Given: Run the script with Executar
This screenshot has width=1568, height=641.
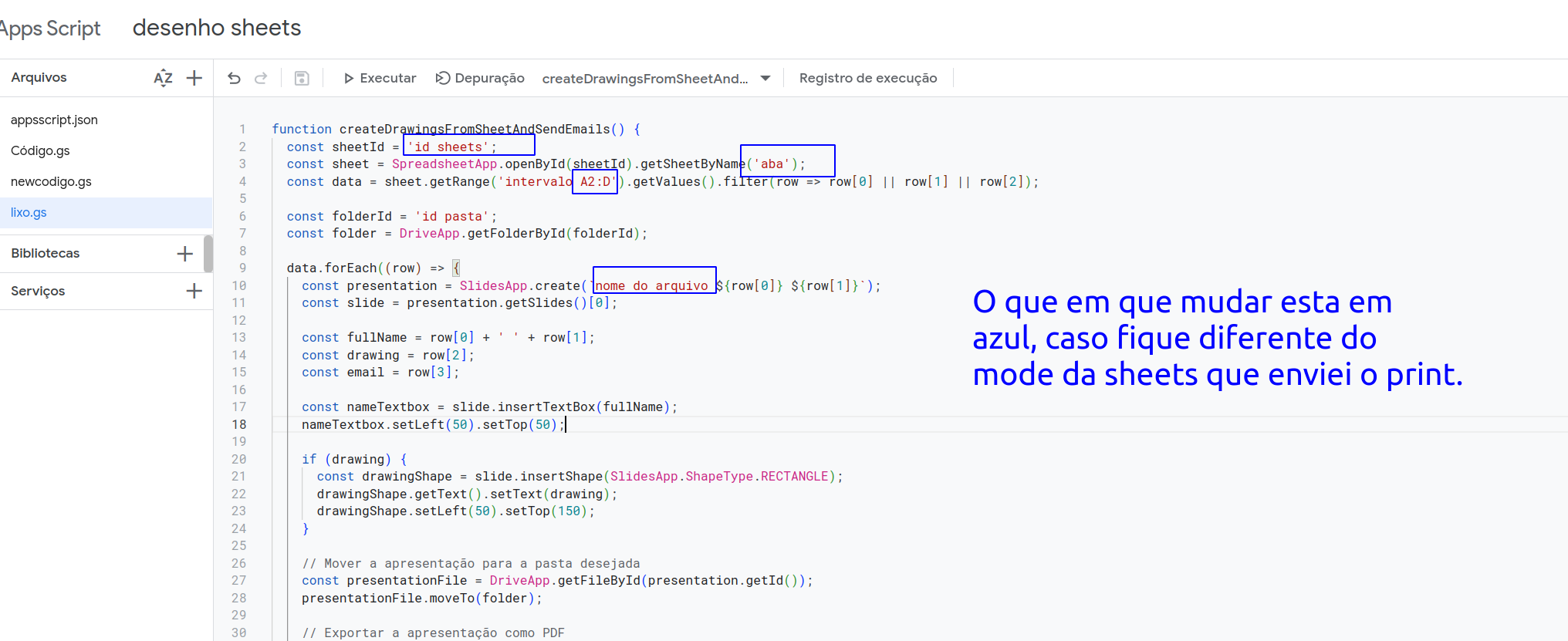Looking at the screenshot, I should (x=380, y=78).
